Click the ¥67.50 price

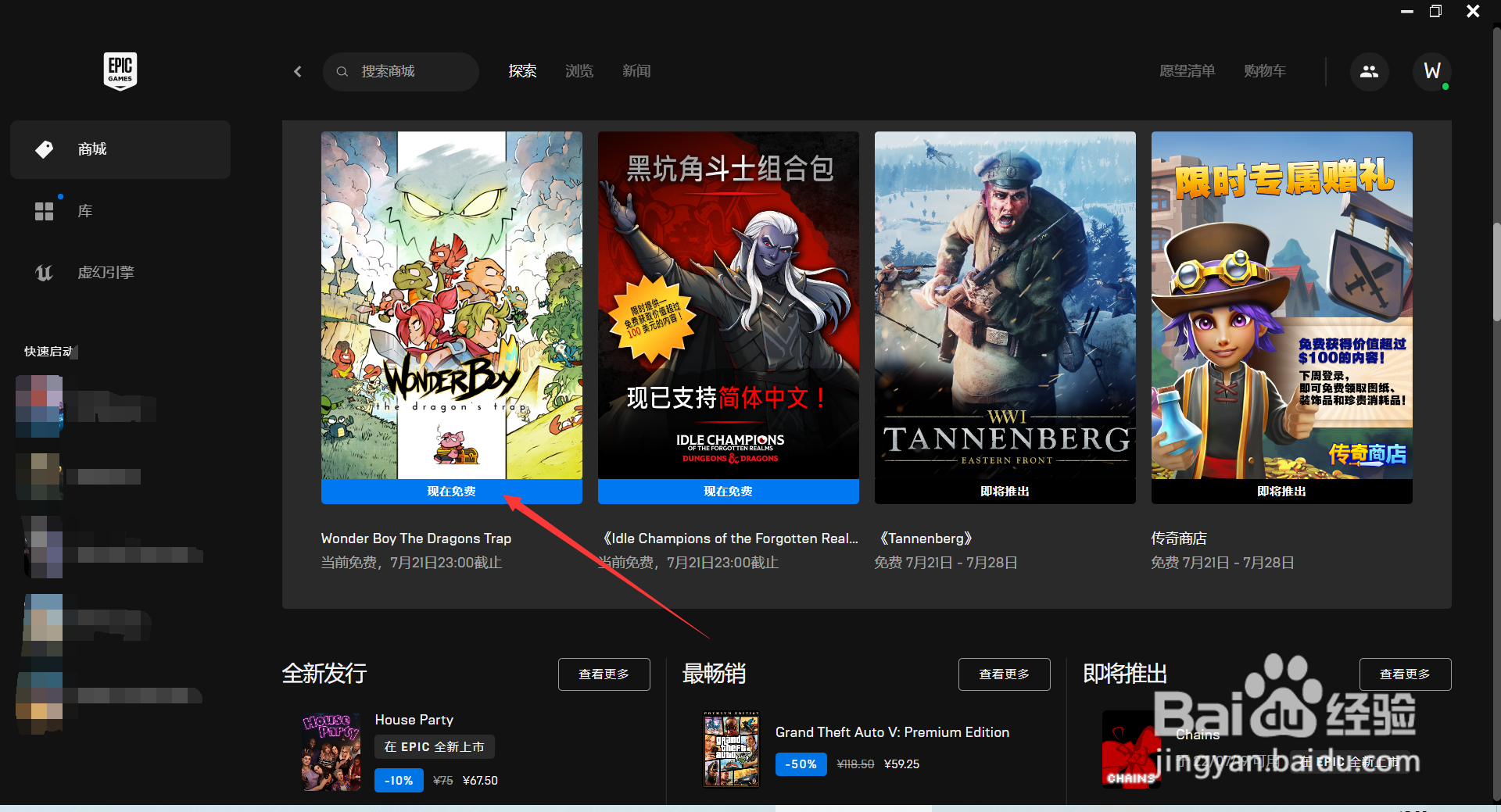pyautogui.click(x=480, y=781)
